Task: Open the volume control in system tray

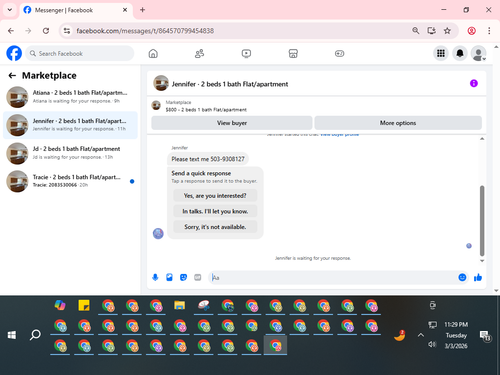Action: (x=432, y=344)
